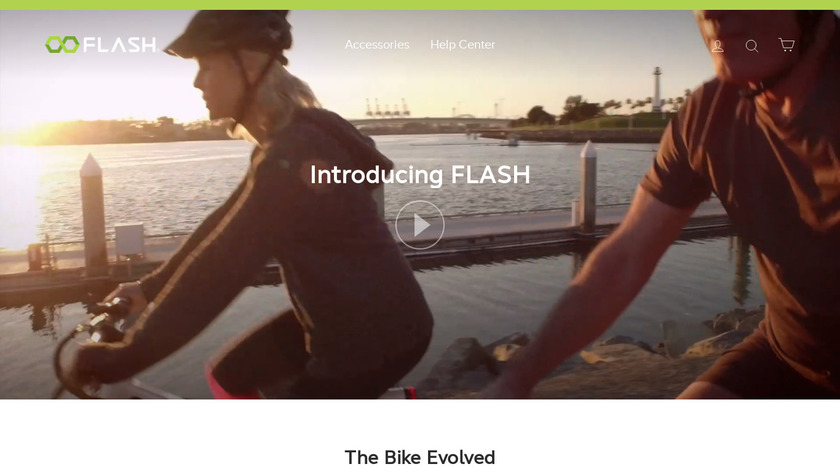Click the dock piling beside the sun glare

click(x=92, y=214)
